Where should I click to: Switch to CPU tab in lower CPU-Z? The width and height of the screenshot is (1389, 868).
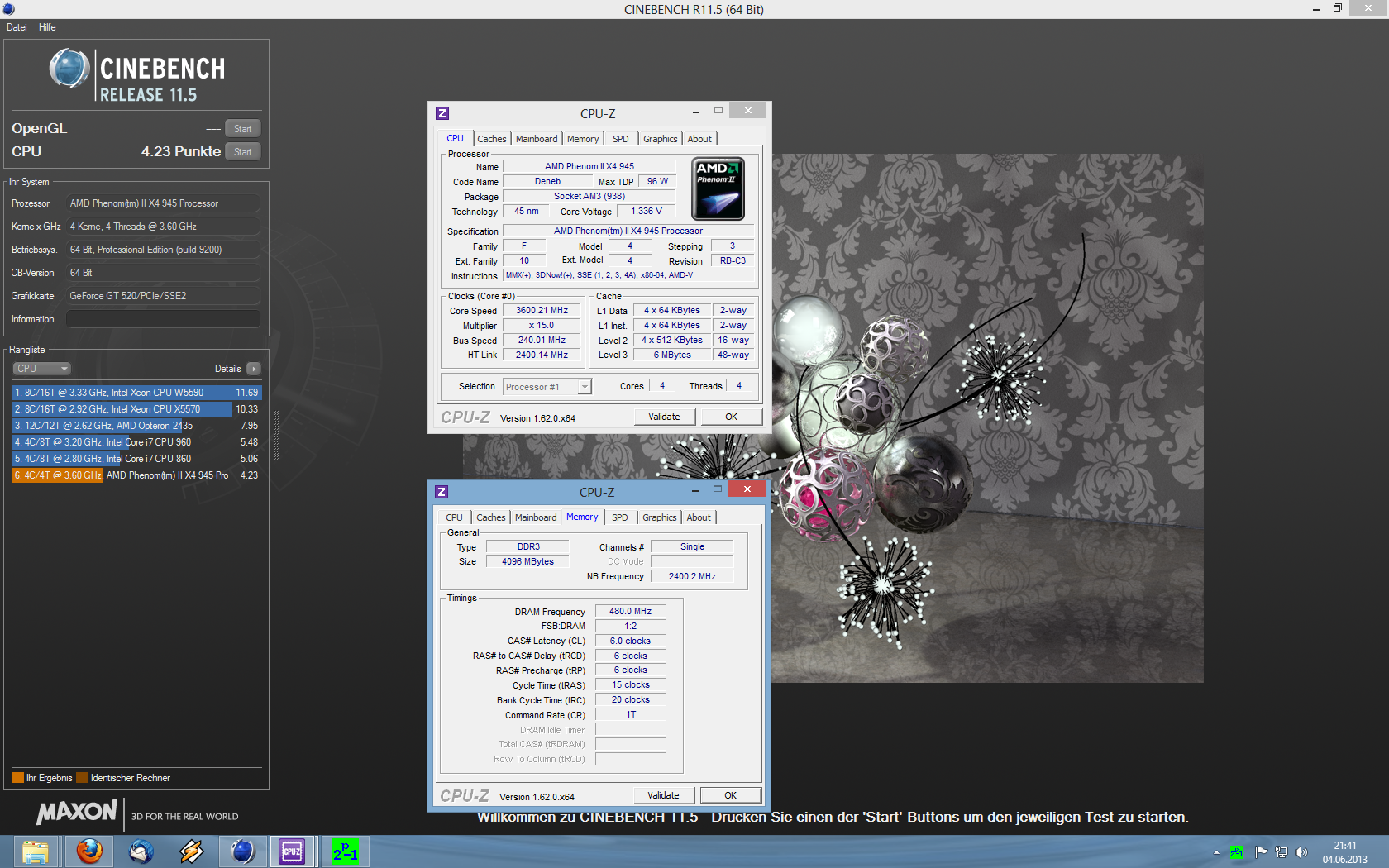(455, 517)
